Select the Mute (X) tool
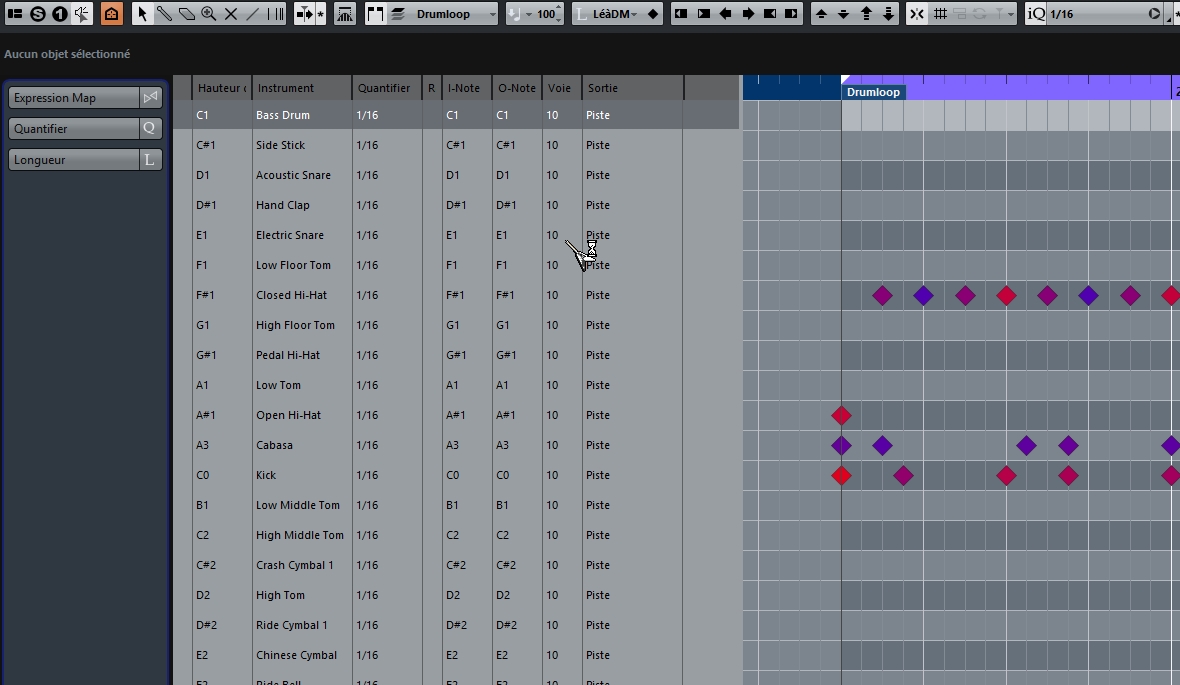Image resolution: width=1180 pixels, height=685 pixels. click(x=233, y=14)
